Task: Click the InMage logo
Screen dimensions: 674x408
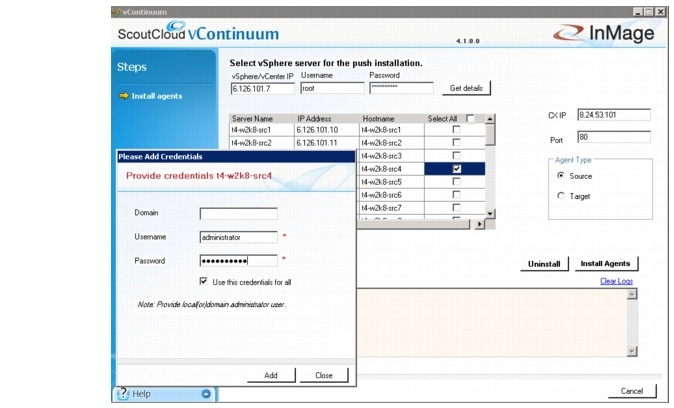Action: [x=604, y=33]
